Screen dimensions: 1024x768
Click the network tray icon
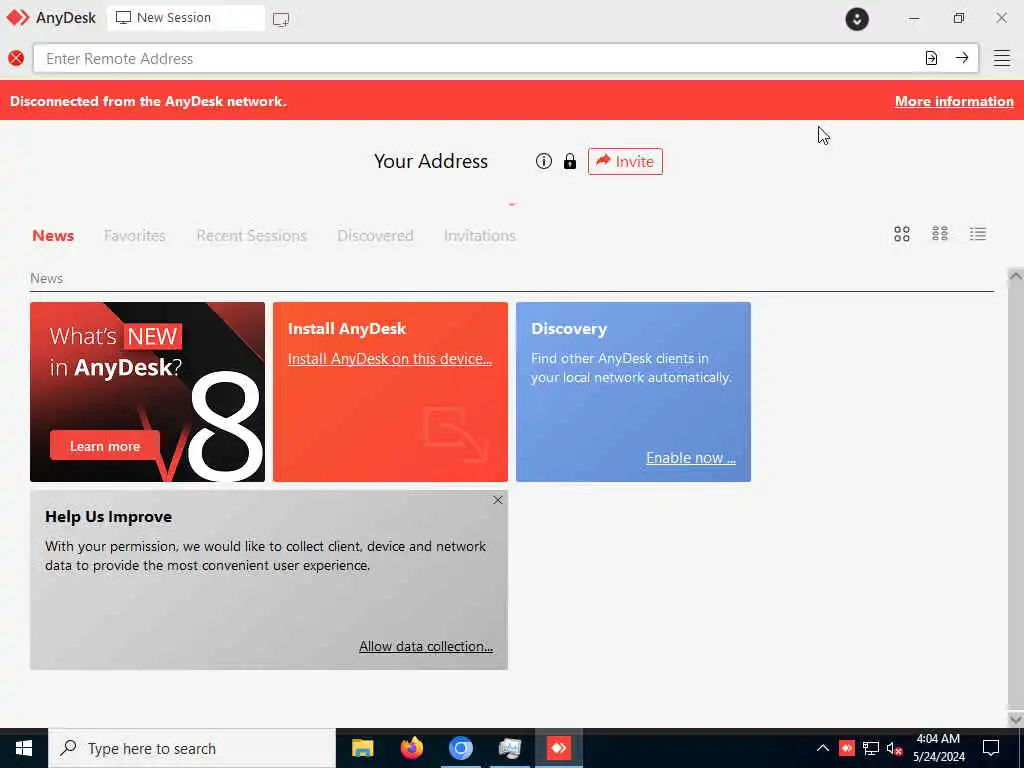[871, 748]
